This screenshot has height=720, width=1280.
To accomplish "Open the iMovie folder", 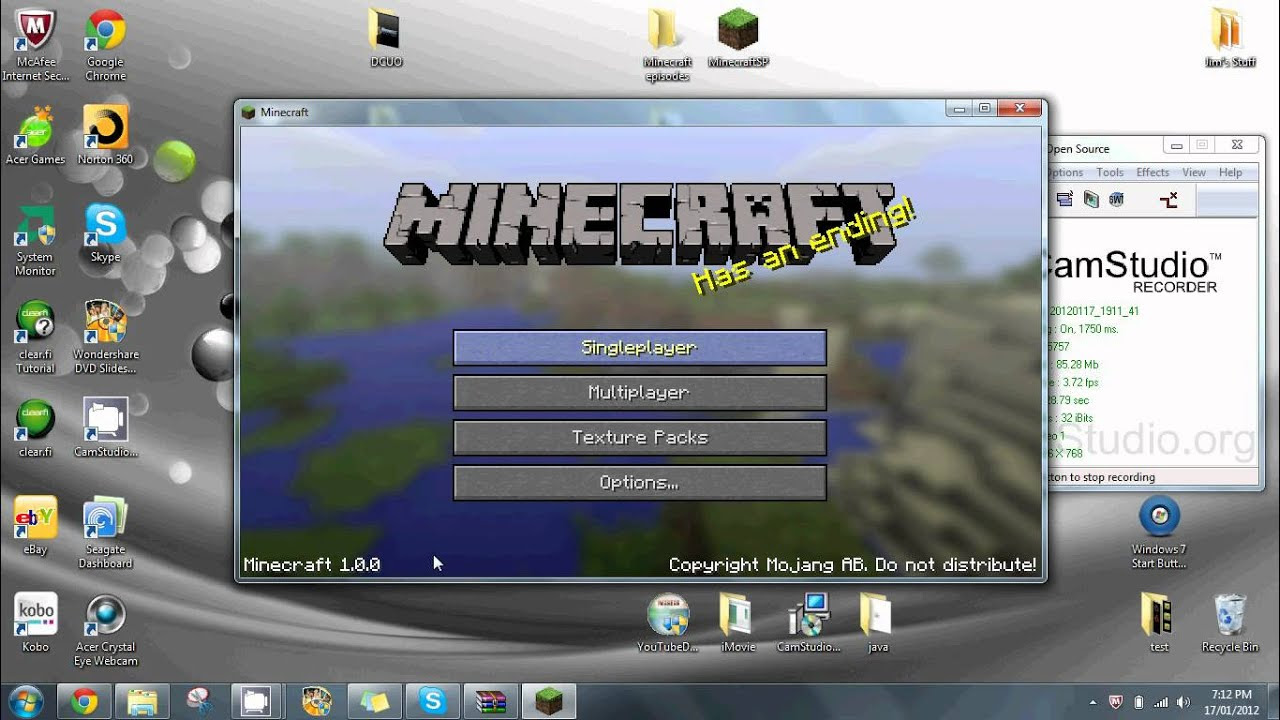I will (x=738, y=623).
